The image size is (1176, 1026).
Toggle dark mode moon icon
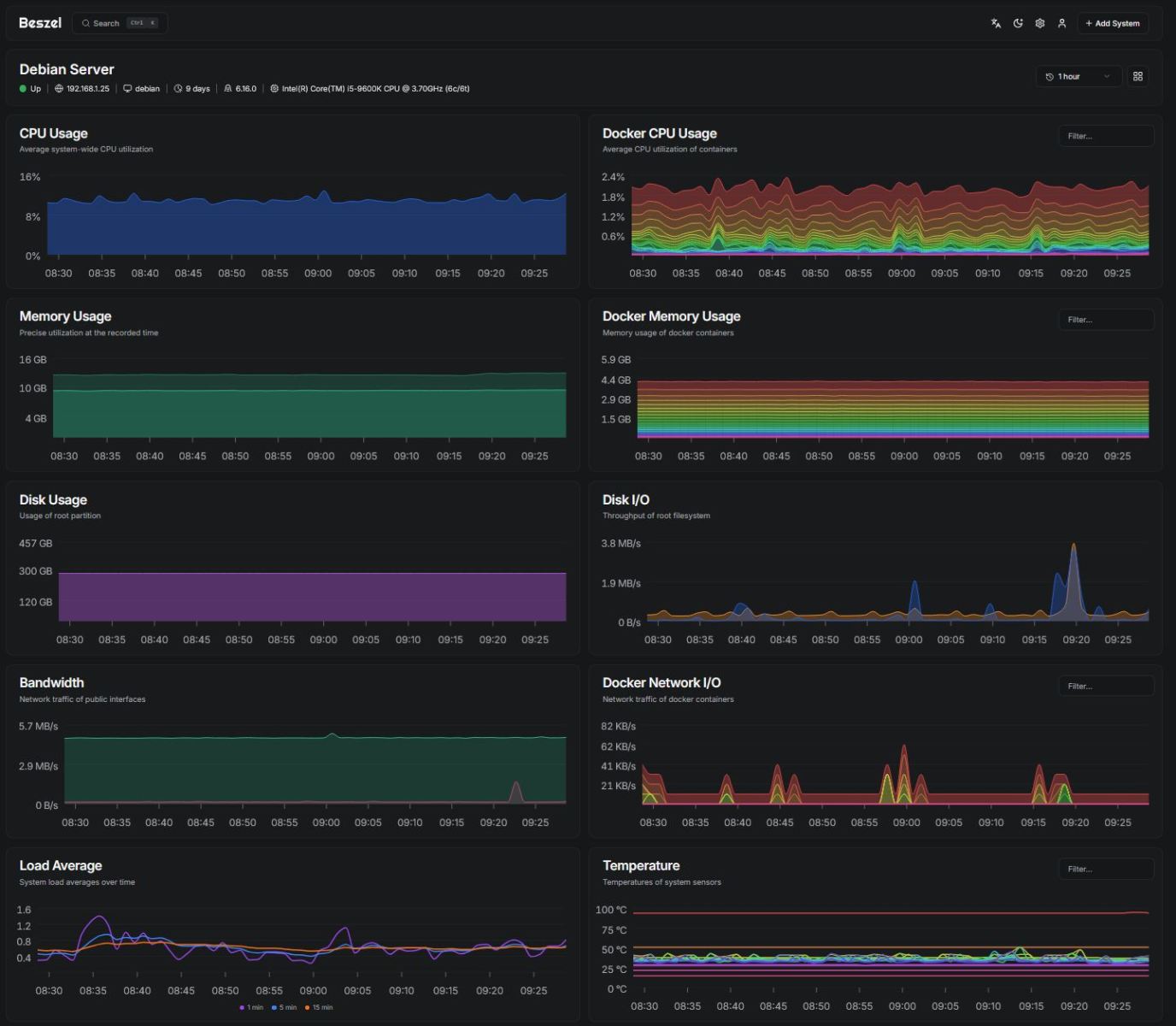click(1018, 23)
